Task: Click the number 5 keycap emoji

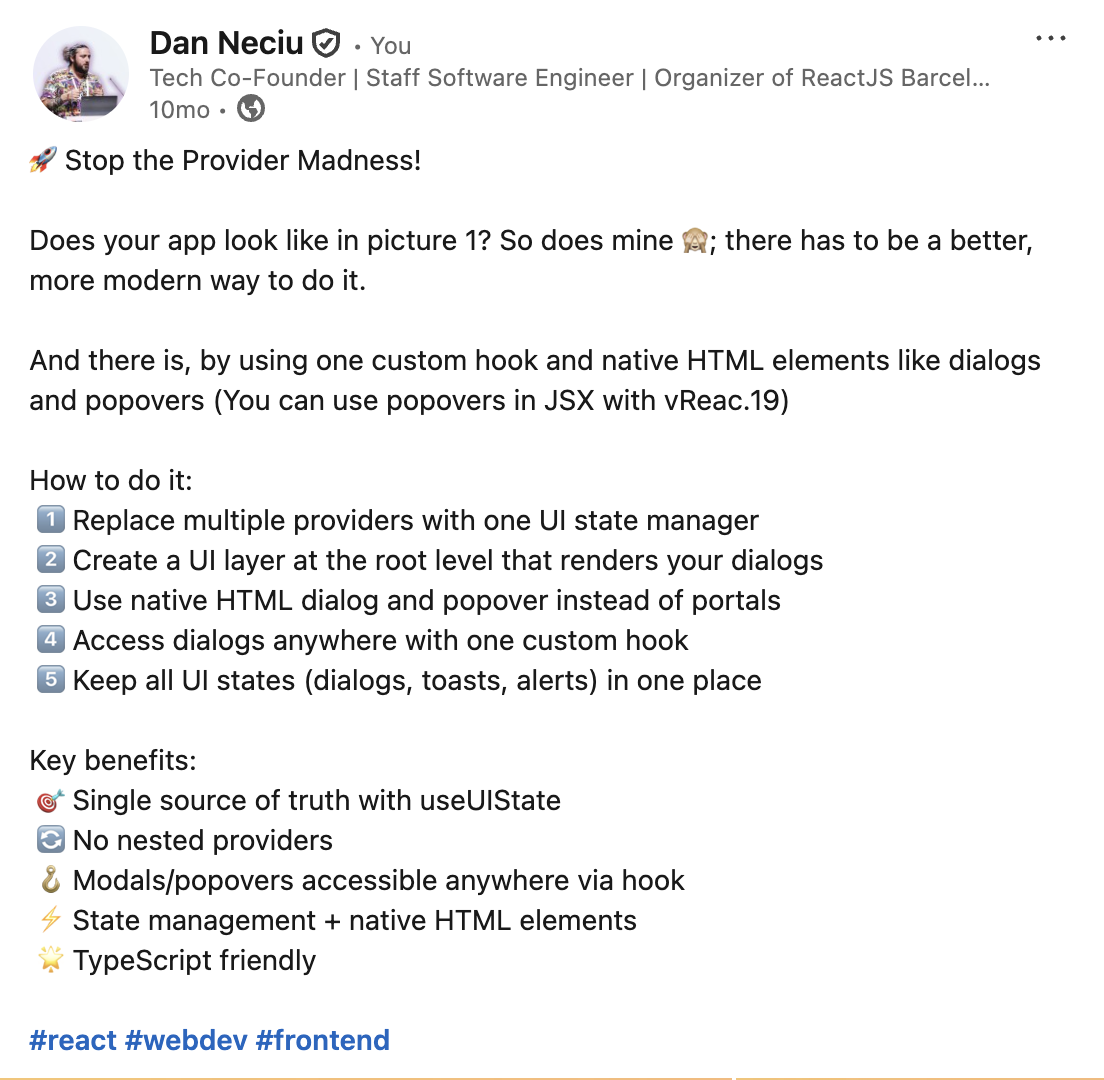Action: (x=49, y=680)
